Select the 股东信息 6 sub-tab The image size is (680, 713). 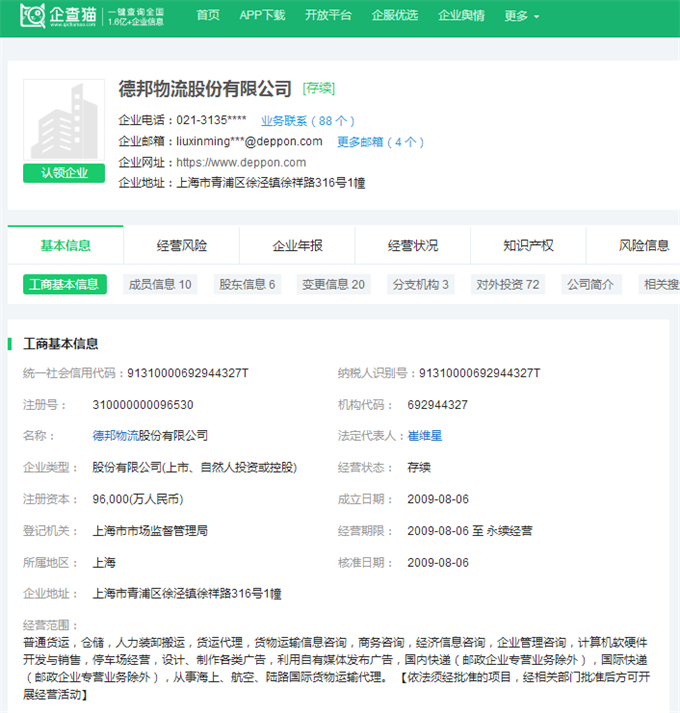pyautogui.click(x=247, y=284)
